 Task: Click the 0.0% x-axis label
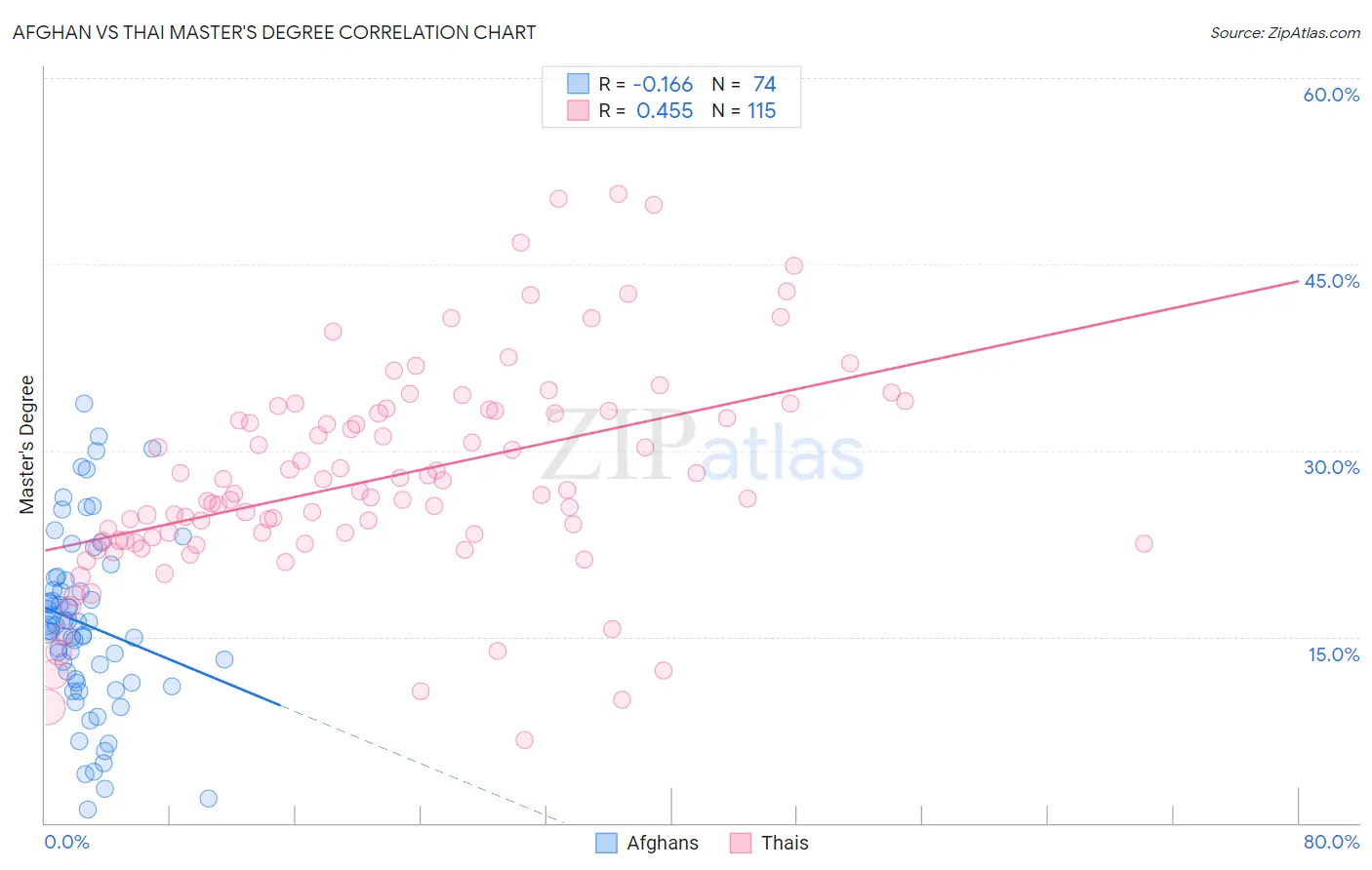66,842
